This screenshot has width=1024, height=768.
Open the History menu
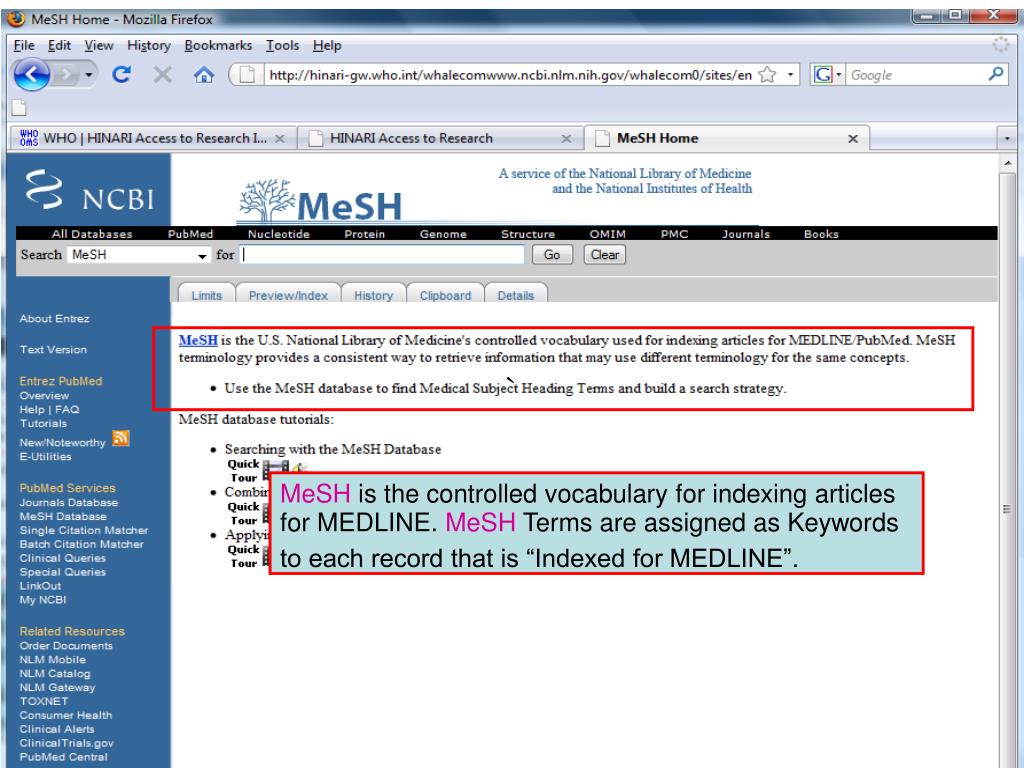(x=149, y=45)
